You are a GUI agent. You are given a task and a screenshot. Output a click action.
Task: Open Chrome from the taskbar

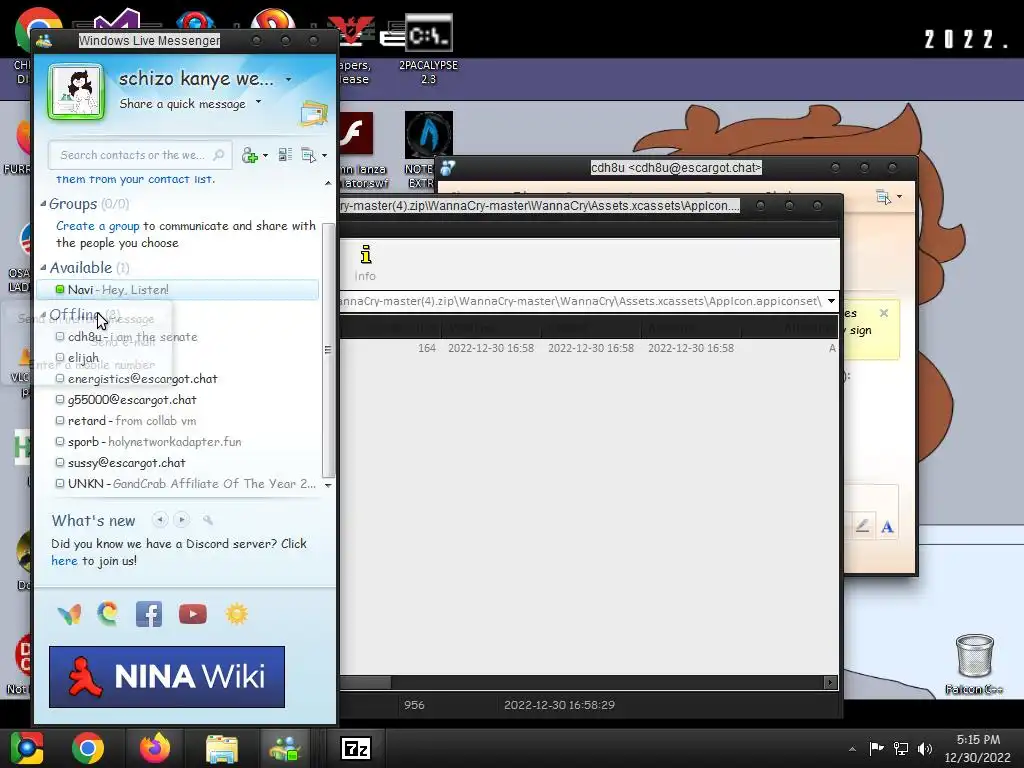coord(88,748)
